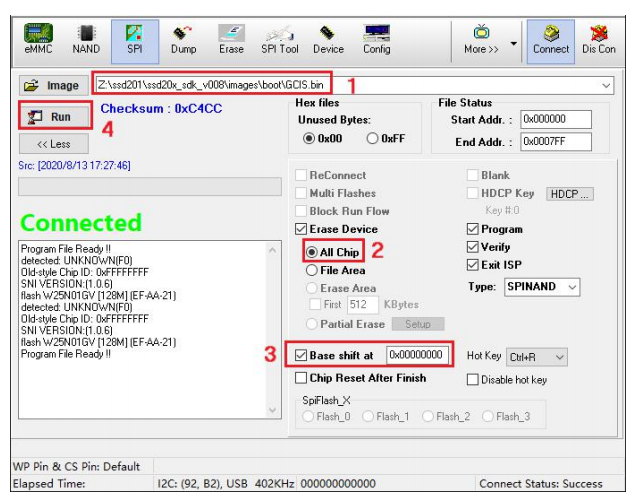Open the HDCP ... button
Image resolution: width=634 pixels, height=501 pixels.
(570, 194)
